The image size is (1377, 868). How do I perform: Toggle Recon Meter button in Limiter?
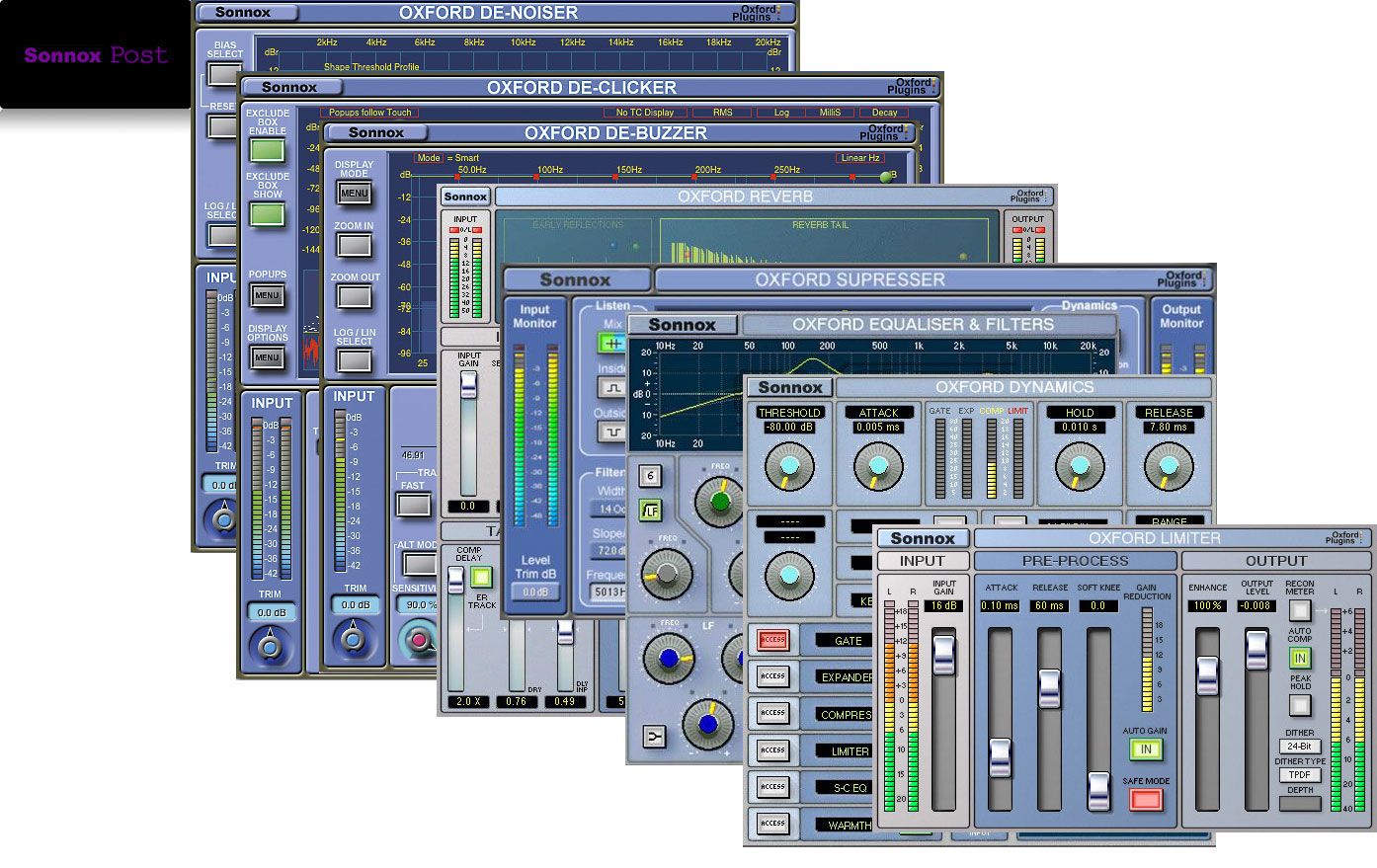[1300, 610]
